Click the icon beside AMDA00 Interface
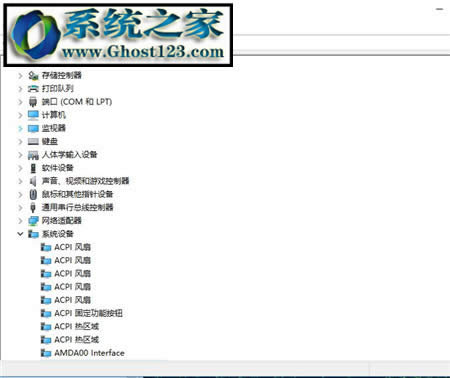 coord(46,353)
